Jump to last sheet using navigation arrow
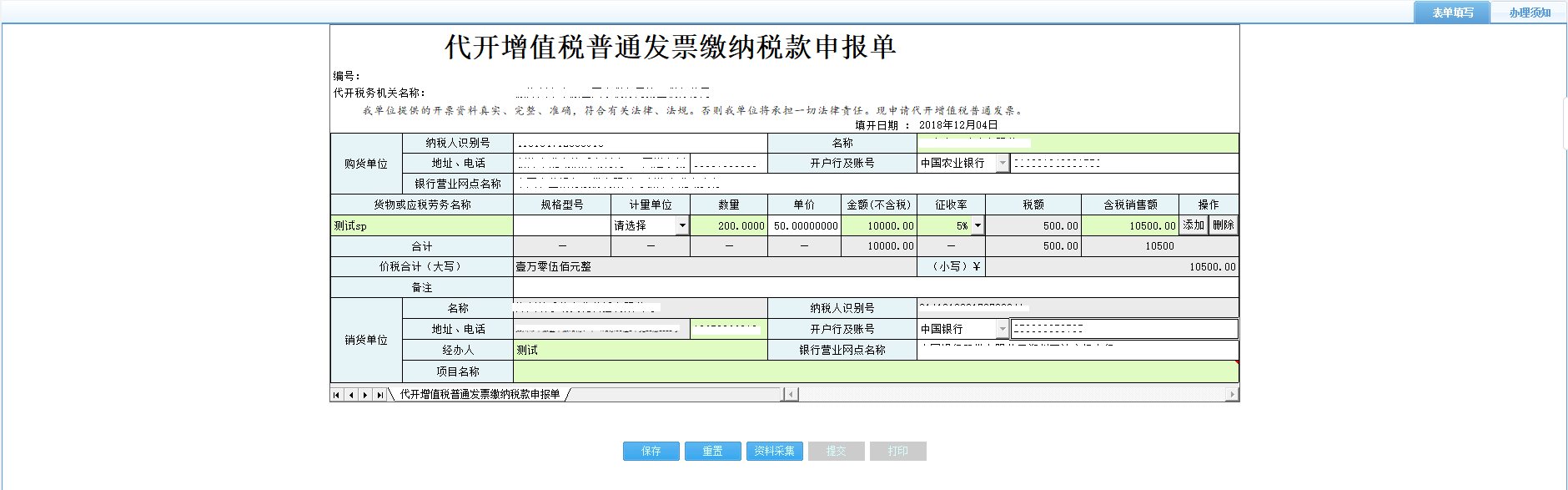 [x=380, y=395]
